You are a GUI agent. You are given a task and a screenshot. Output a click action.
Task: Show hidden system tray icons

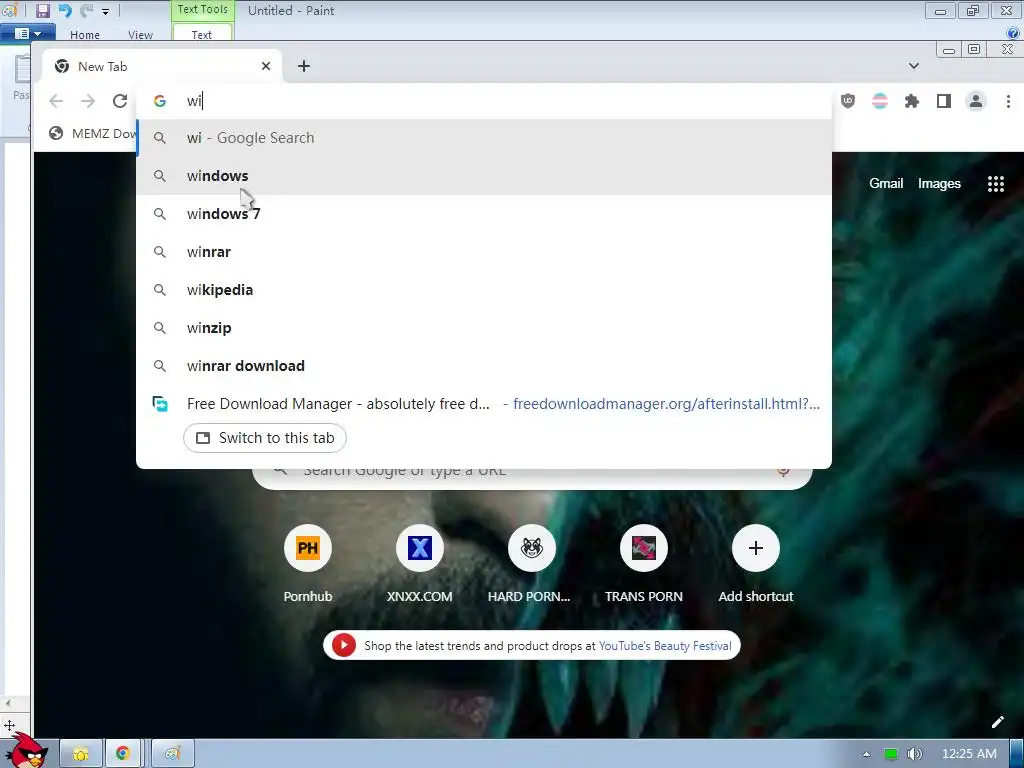tap(866, 754)
